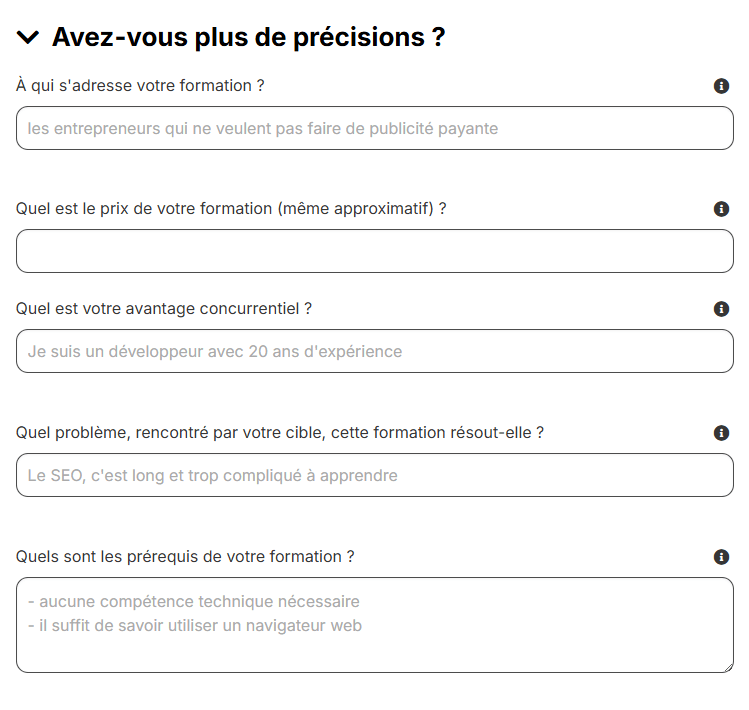
Task: View info about the problem solved question
Action: pyautogui.click(x=721, y=433)
